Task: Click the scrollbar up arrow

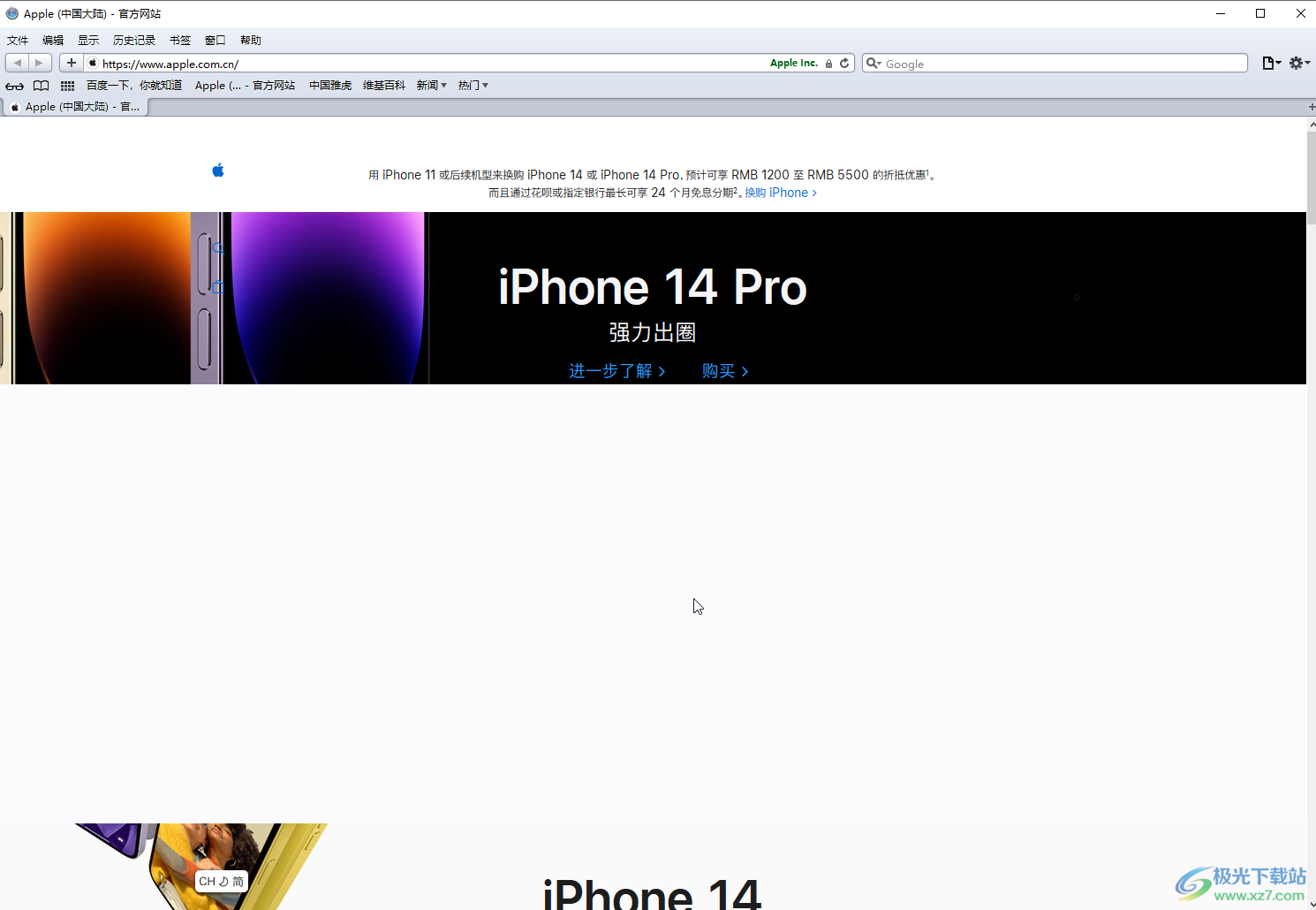Action: 1312,125
